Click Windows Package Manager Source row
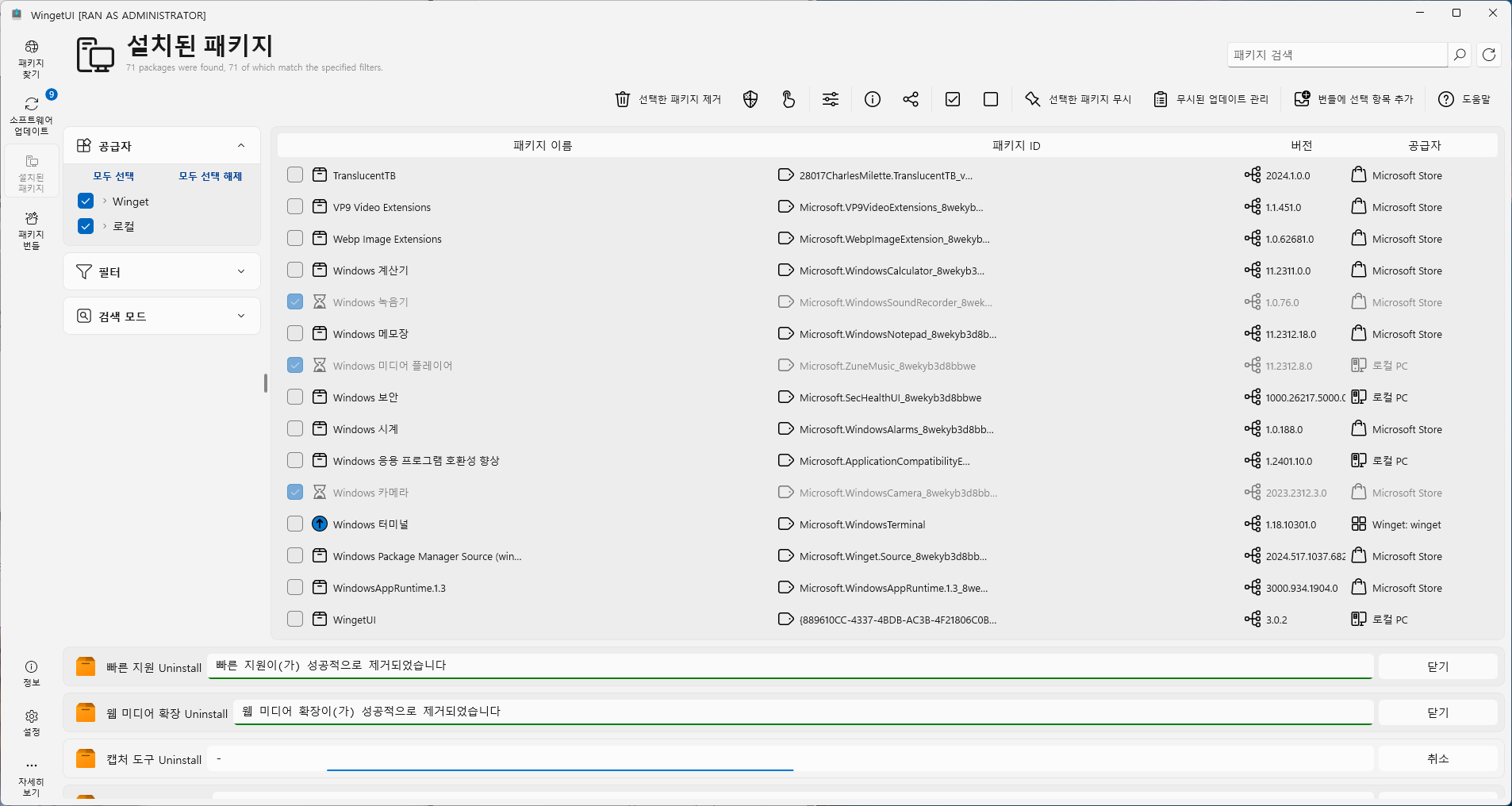The height and width of the screenshot is (806, 1512). click(888, 555)
